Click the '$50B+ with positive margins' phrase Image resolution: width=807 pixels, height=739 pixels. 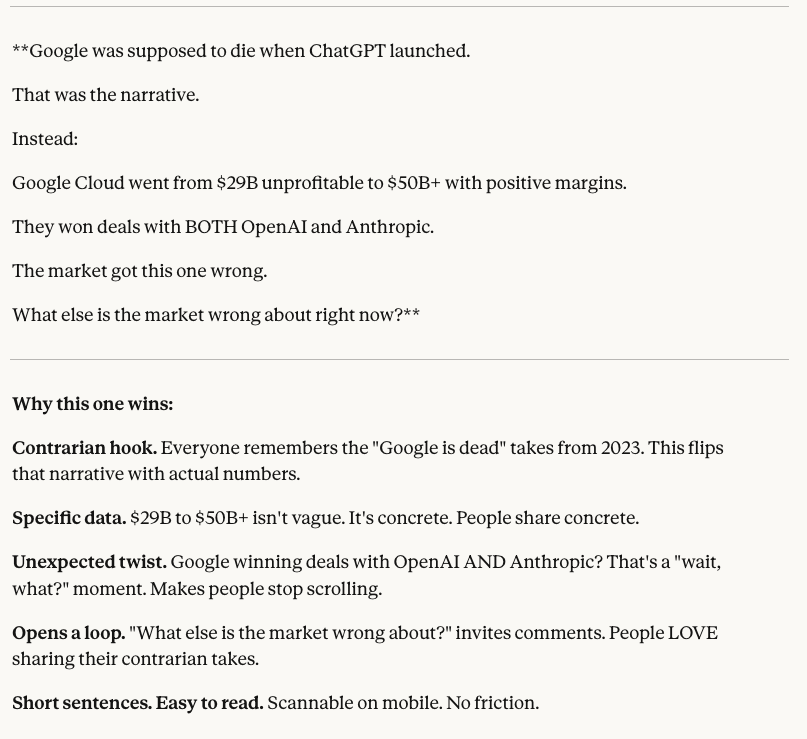pyautogui.click(x=507, y=183)
